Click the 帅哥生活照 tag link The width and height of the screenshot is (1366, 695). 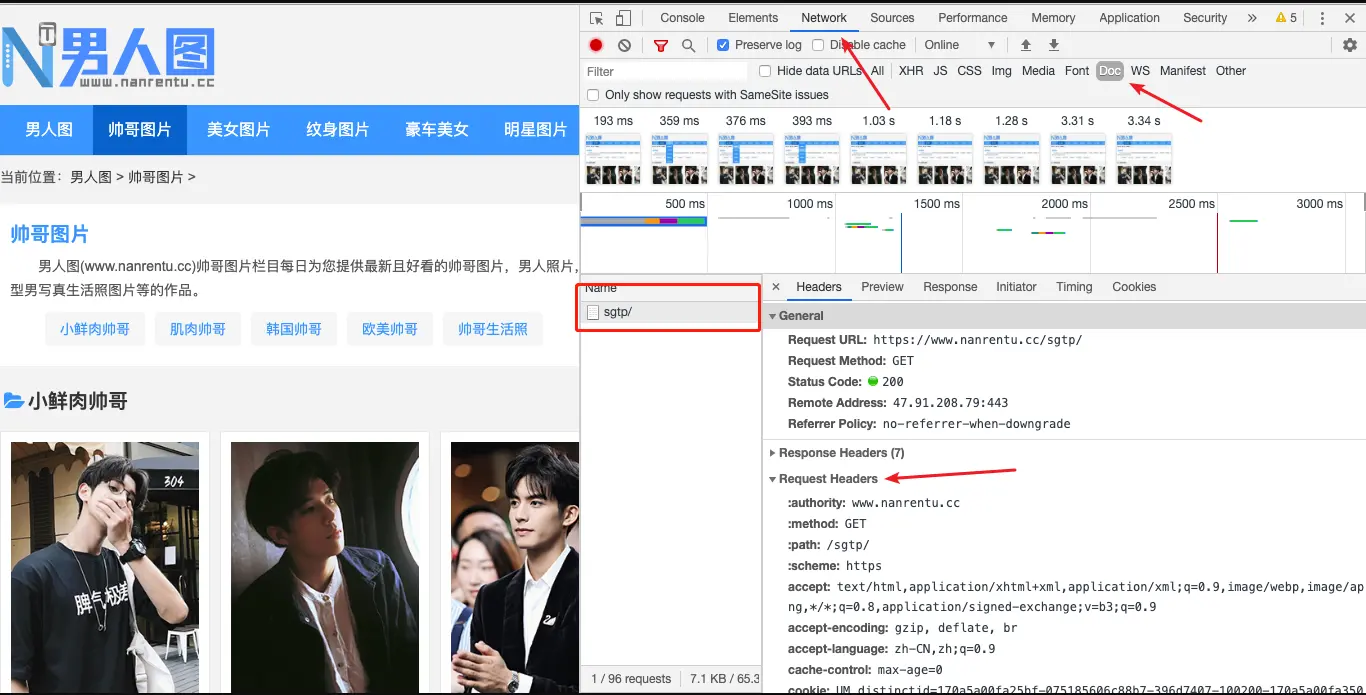(x=492, y=329)
